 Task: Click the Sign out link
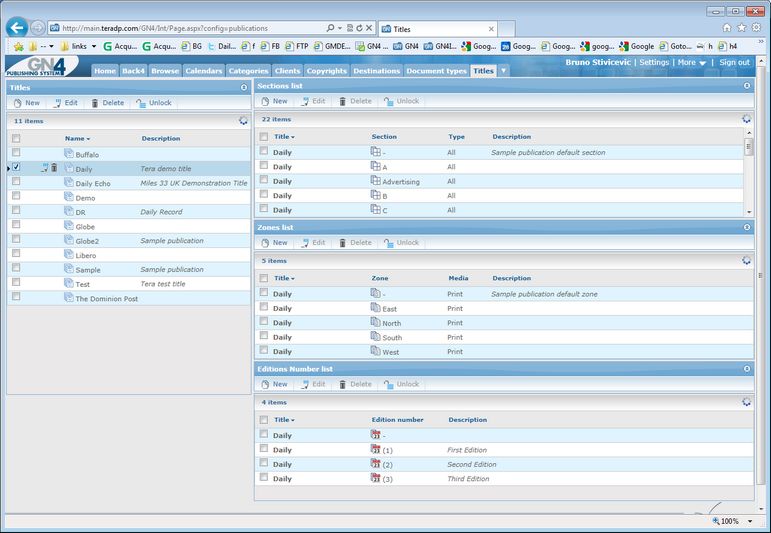pyautogui.click(x=735, y=62)
